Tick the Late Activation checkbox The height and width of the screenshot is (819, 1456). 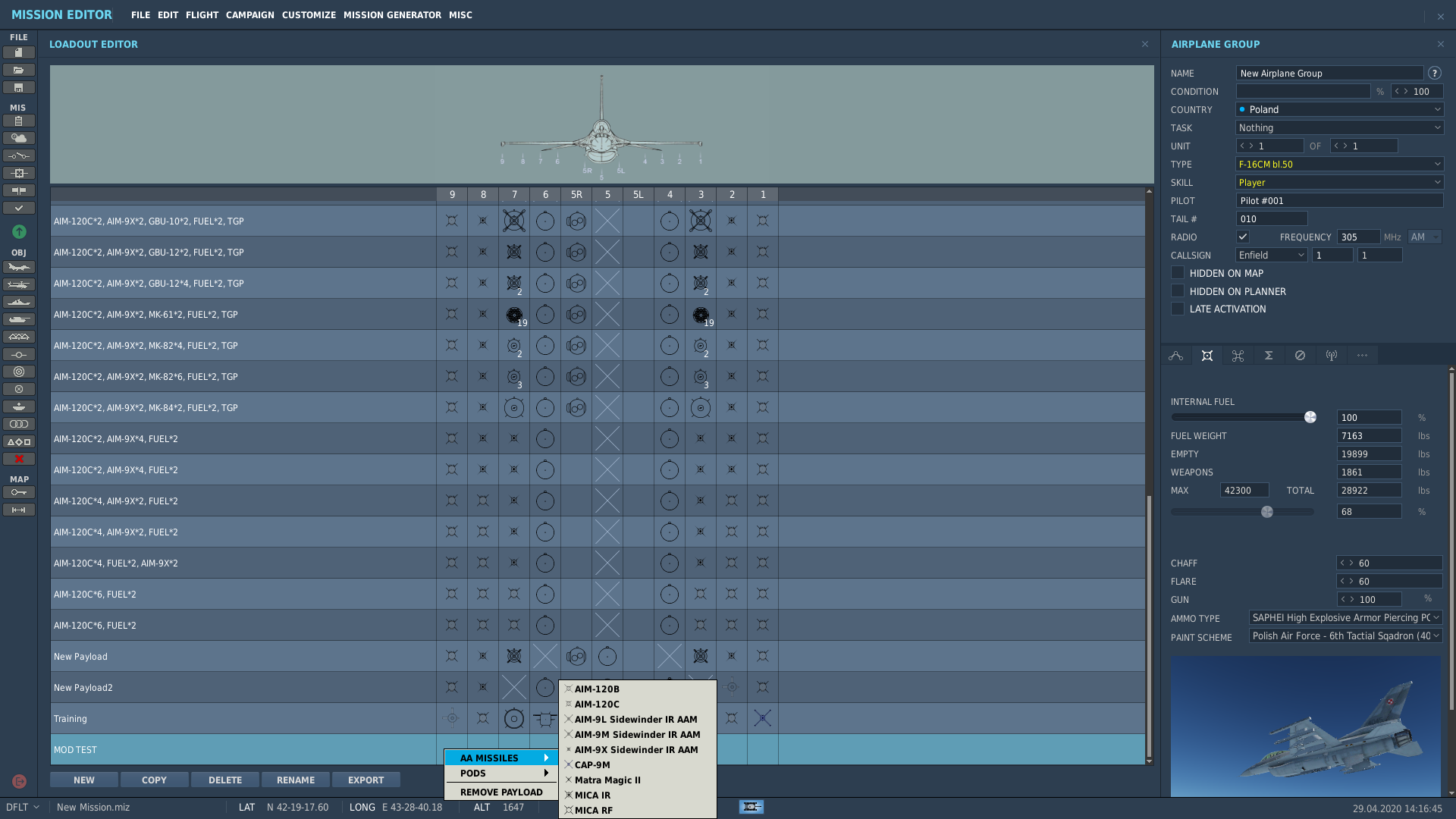[1178, 309]
